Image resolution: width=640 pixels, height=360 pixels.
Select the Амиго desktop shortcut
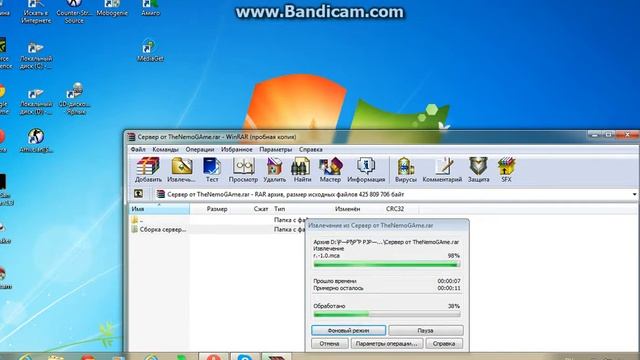click(150, 9)
